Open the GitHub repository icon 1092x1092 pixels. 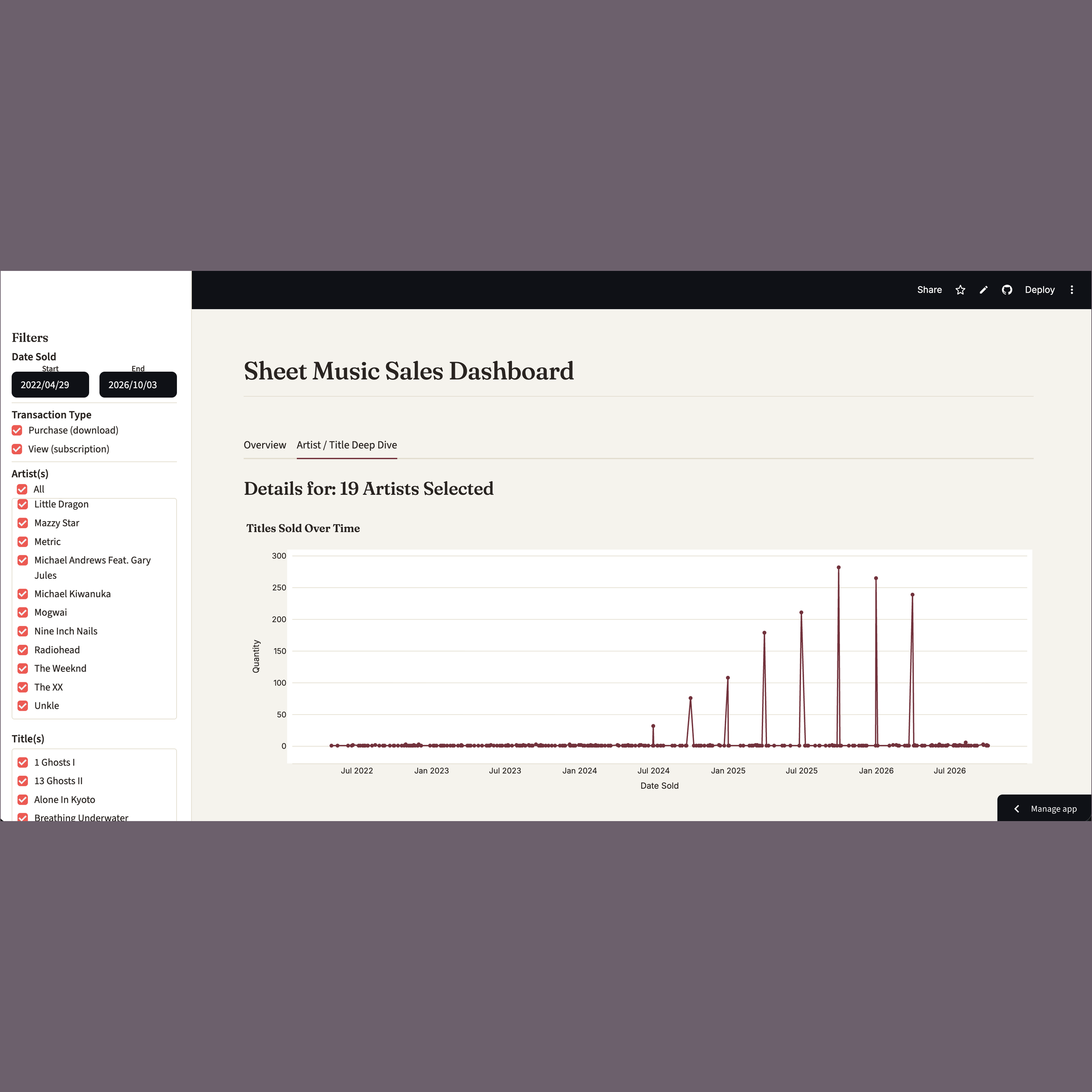point(1007,290)
